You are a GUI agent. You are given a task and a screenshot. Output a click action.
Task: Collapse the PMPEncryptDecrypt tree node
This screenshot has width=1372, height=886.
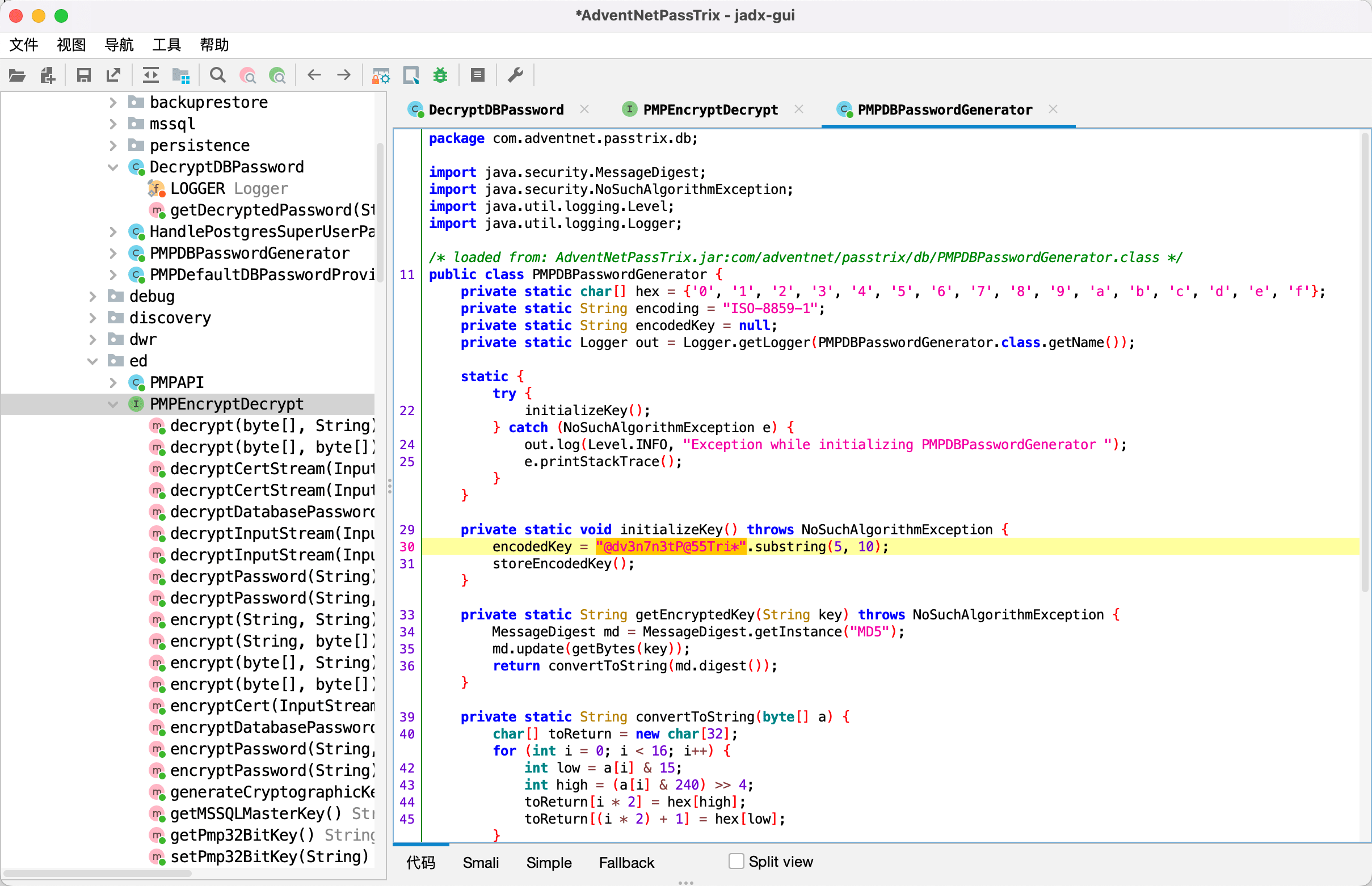click(x=113, y=404)
